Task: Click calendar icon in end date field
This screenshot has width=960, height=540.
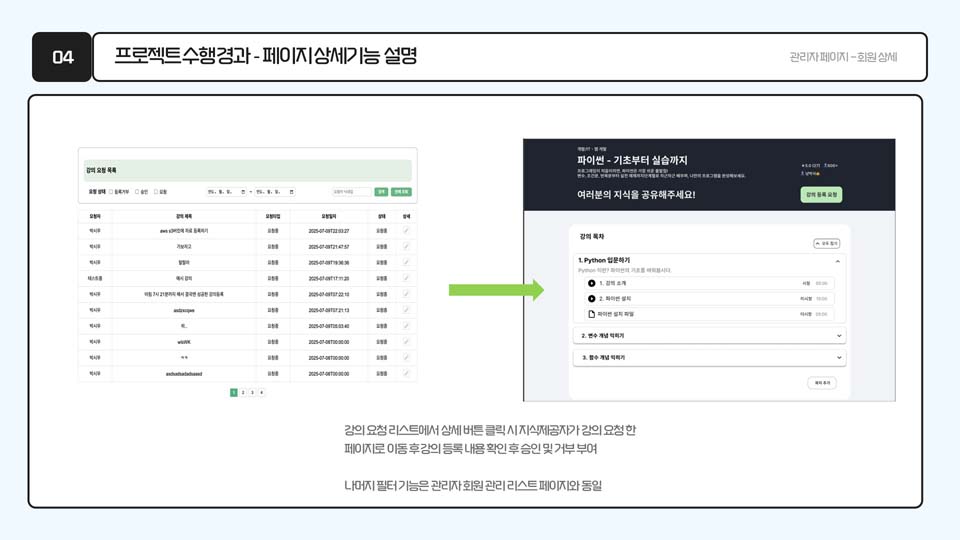Action: (x=291, y=192)
